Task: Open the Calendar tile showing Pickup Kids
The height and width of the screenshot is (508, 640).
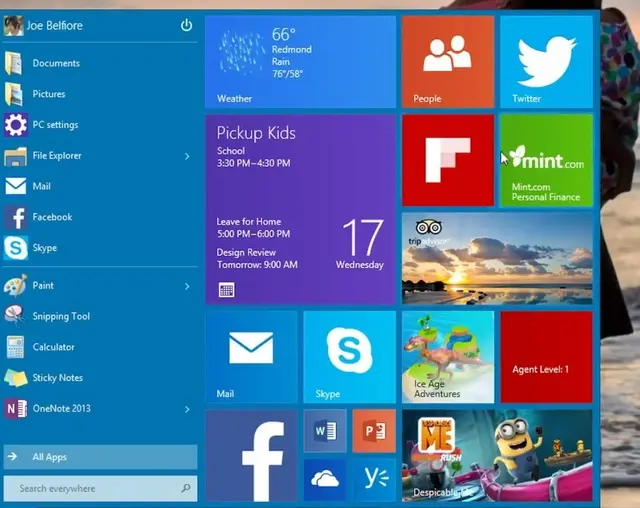Action: (x=300, y=209)
